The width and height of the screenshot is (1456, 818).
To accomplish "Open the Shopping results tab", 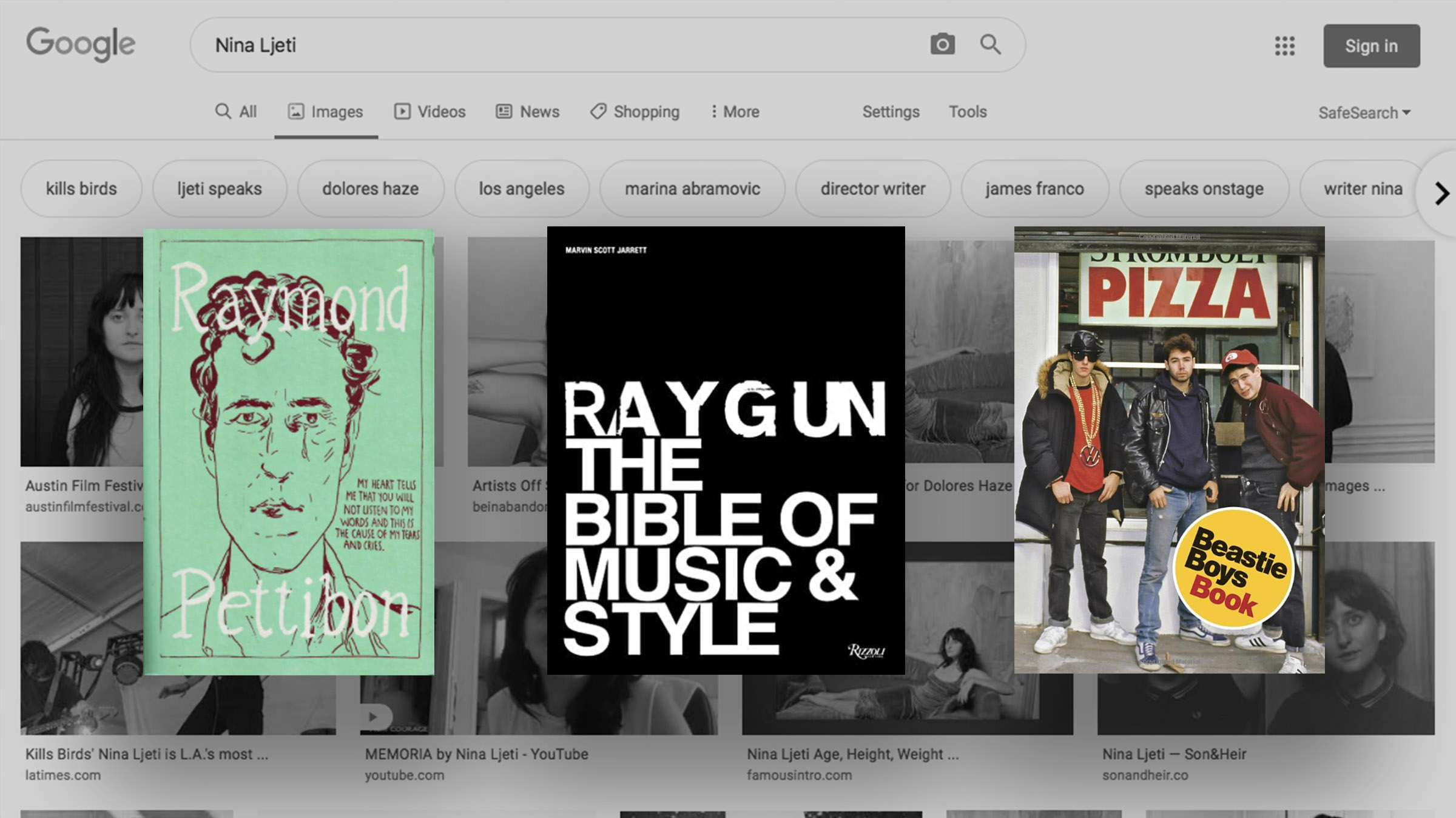I will point(635,112).
